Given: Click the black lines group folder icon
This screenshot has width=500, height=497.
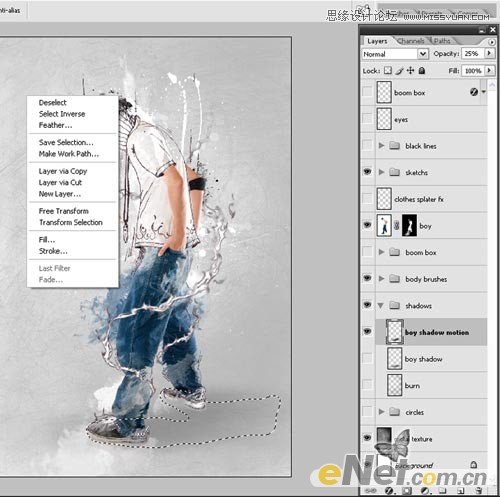Looking at the screenshot, I should (x=395, y=145).
